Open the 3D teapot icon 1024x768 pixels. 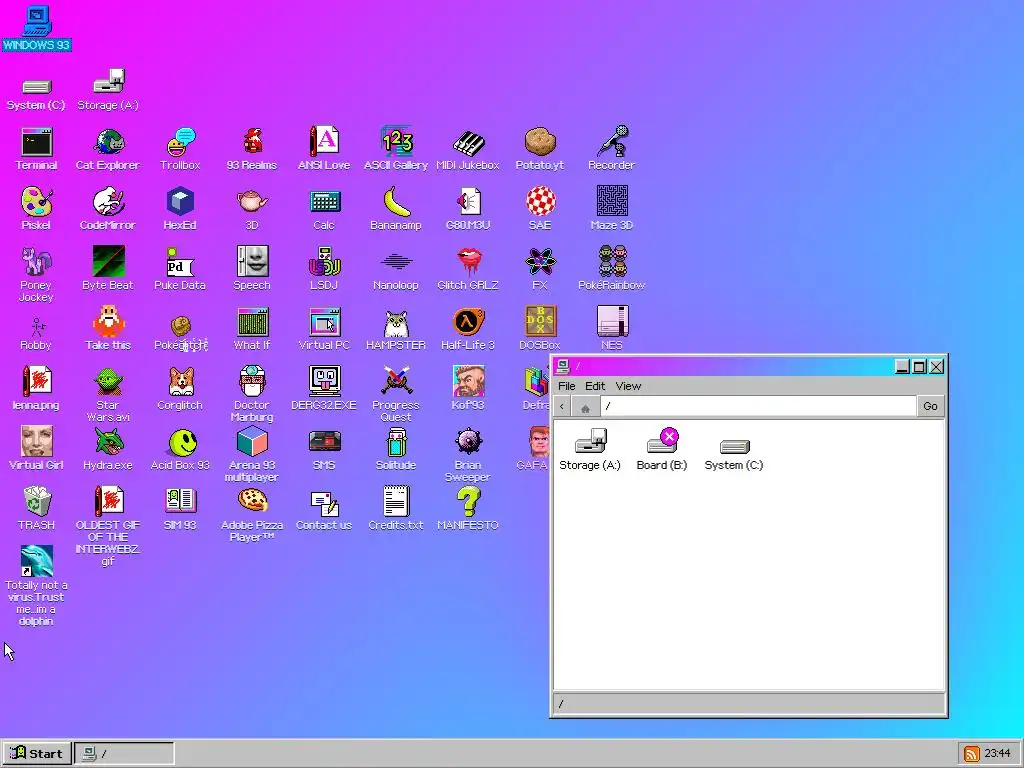(252, 209)
